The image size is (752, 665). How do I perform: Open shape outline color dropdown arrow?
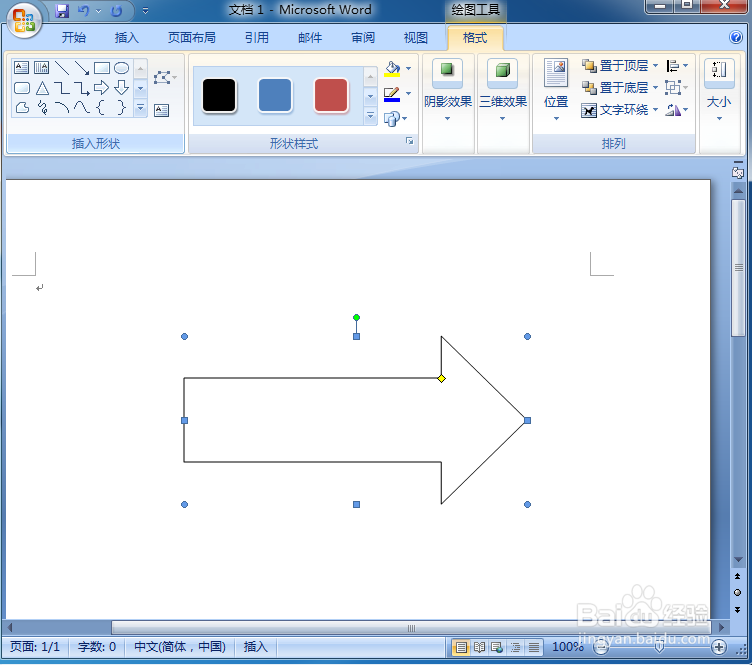409,94
